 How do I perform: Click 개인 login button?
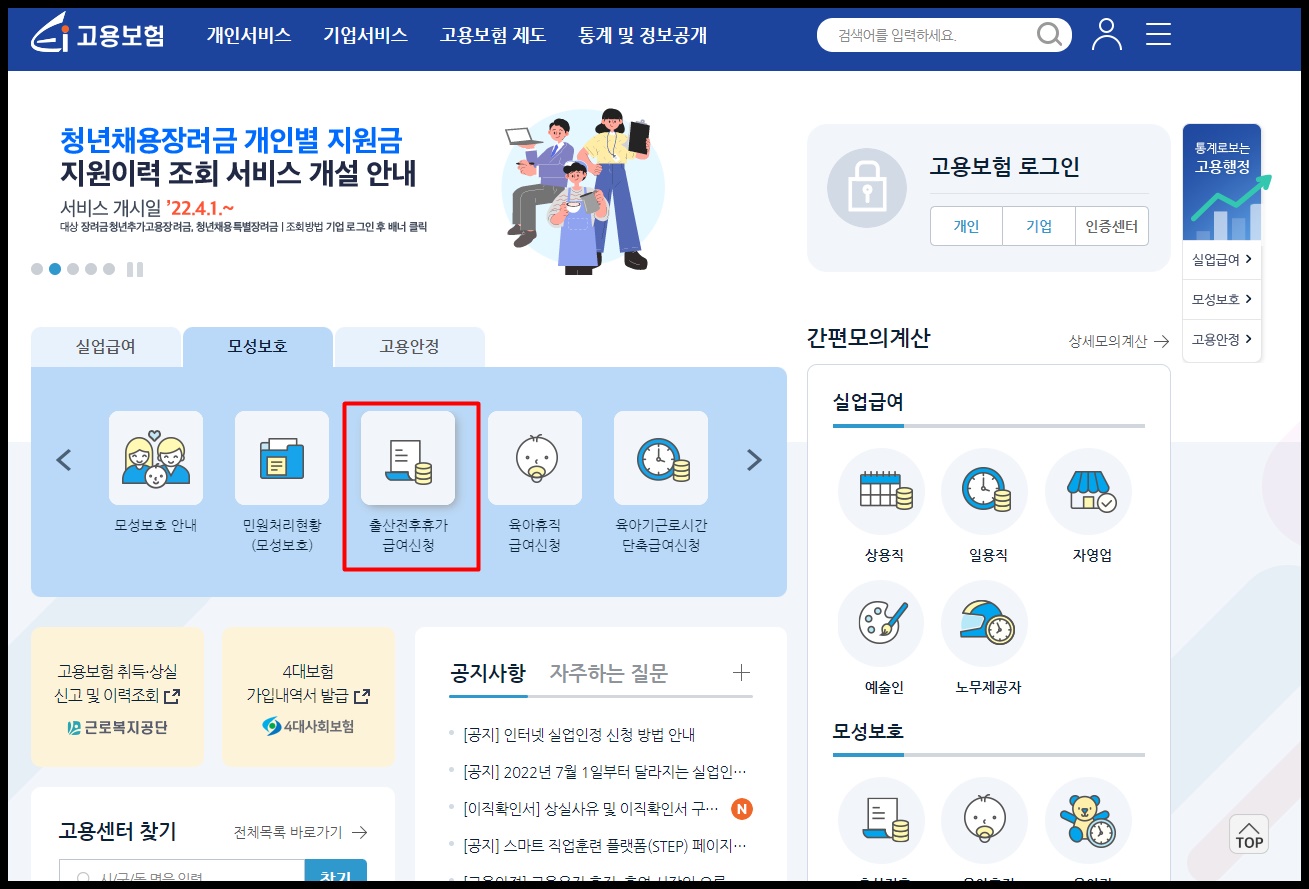point(966,226)
